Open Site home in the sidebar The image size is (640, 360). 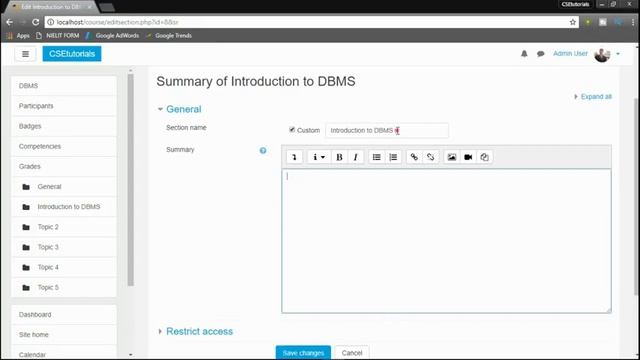tap(64, 335)
